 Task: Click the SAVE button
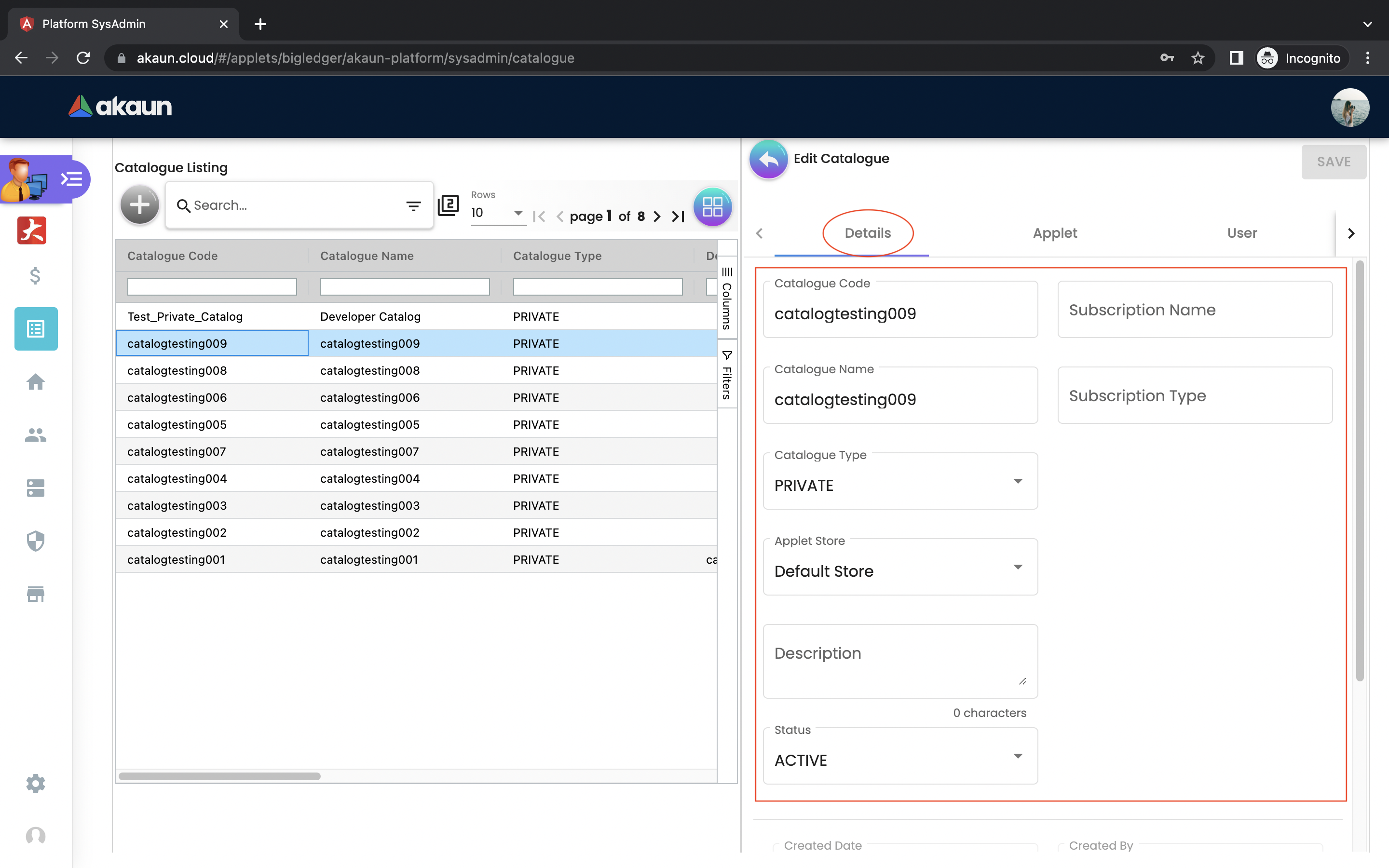coord(1334,162)
